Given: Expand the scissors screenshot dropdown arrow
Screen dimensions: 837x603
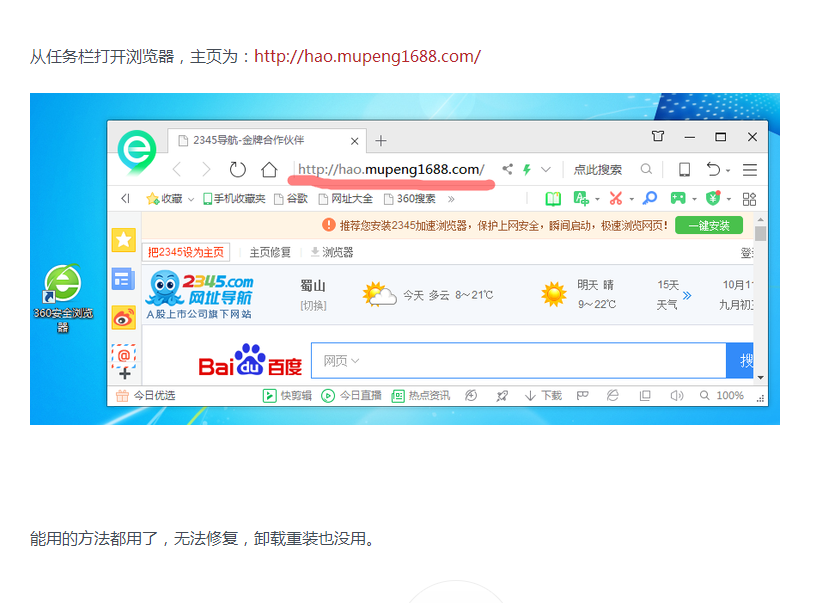Looking at the screenshot, I should tap(631, 200).
